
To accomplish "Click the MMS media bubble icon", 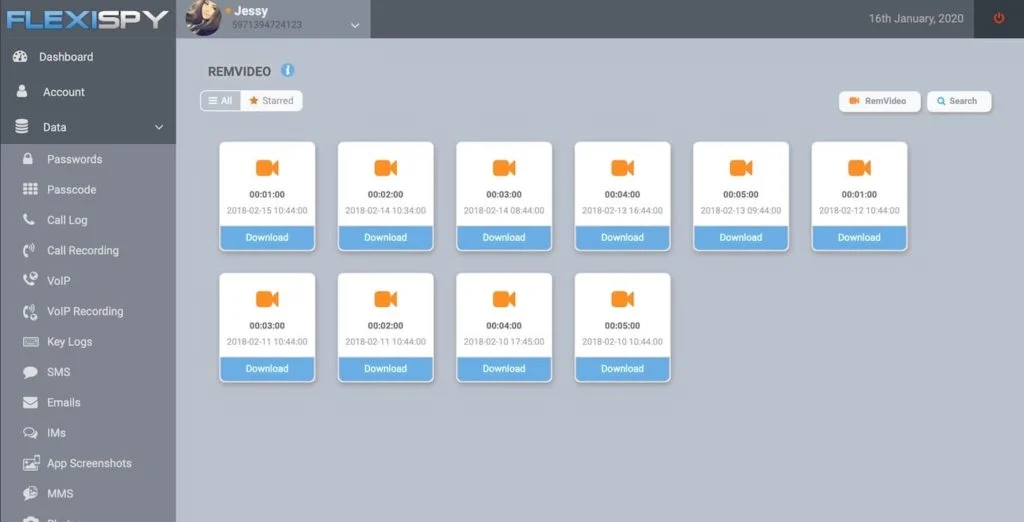I will [30, 493].
